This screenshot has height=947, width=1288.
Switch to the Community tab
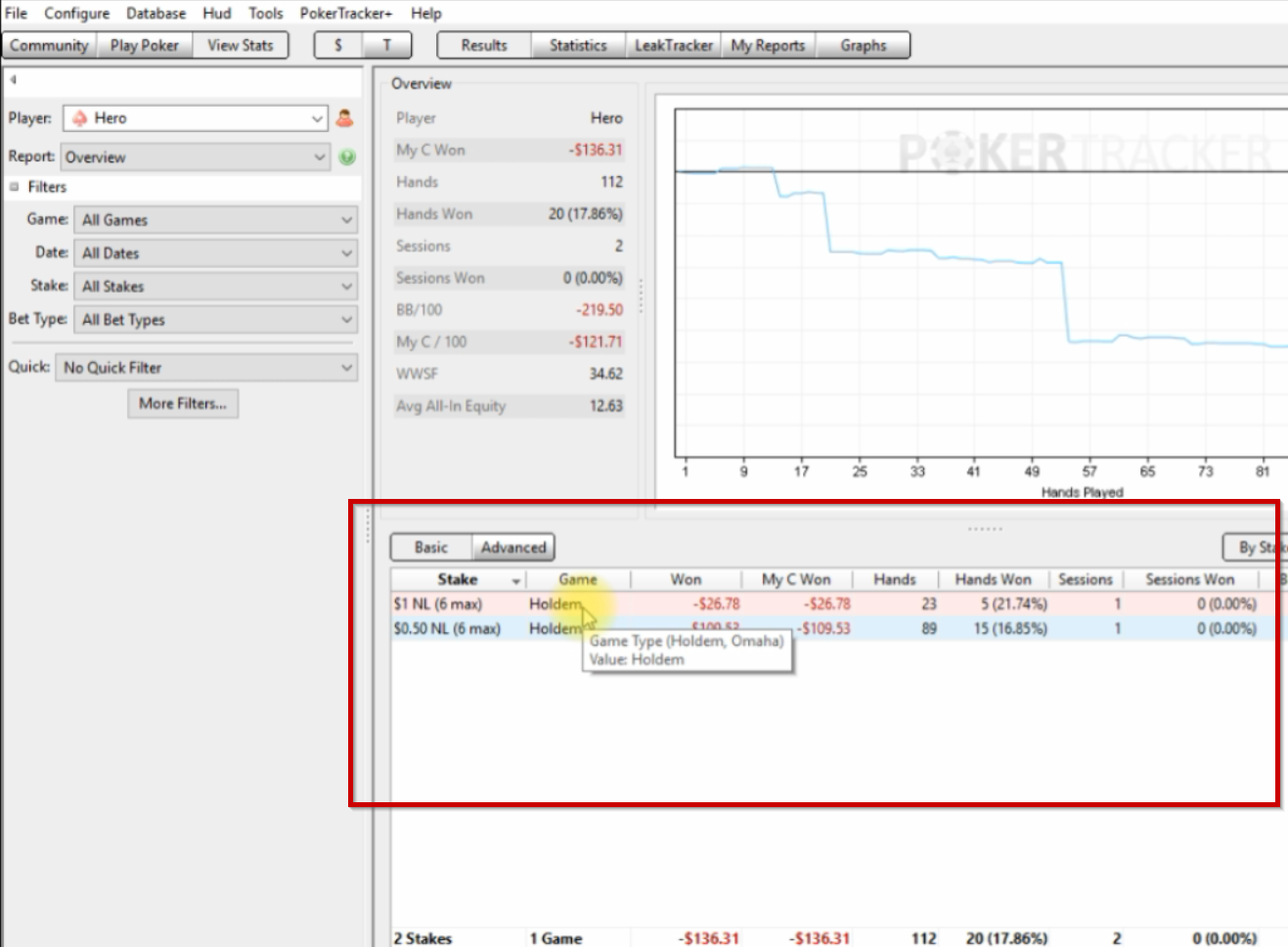pyautogui.click(x=49, y=46)
